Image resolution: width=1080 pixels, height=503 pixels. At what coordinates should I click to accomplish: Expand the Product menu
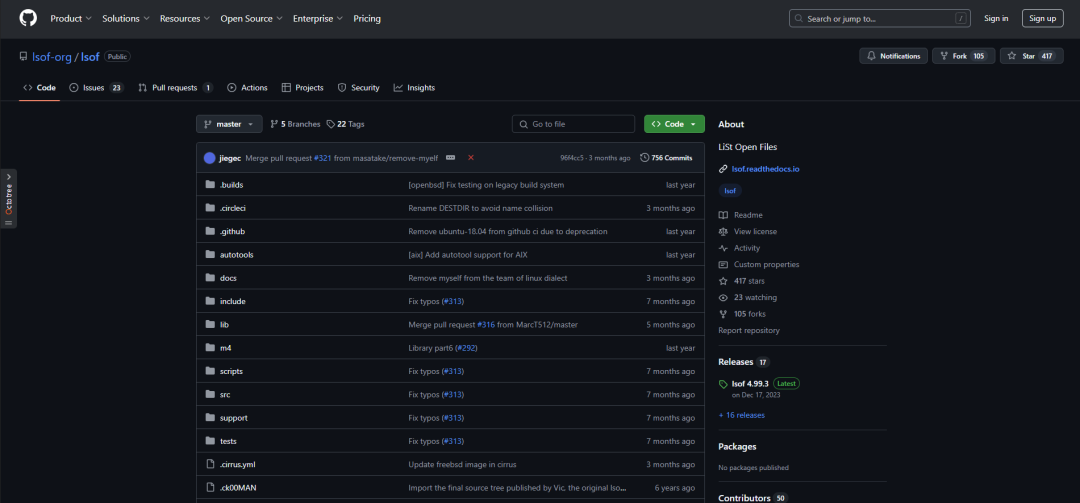pyautogui.click(x=71, y=19)
